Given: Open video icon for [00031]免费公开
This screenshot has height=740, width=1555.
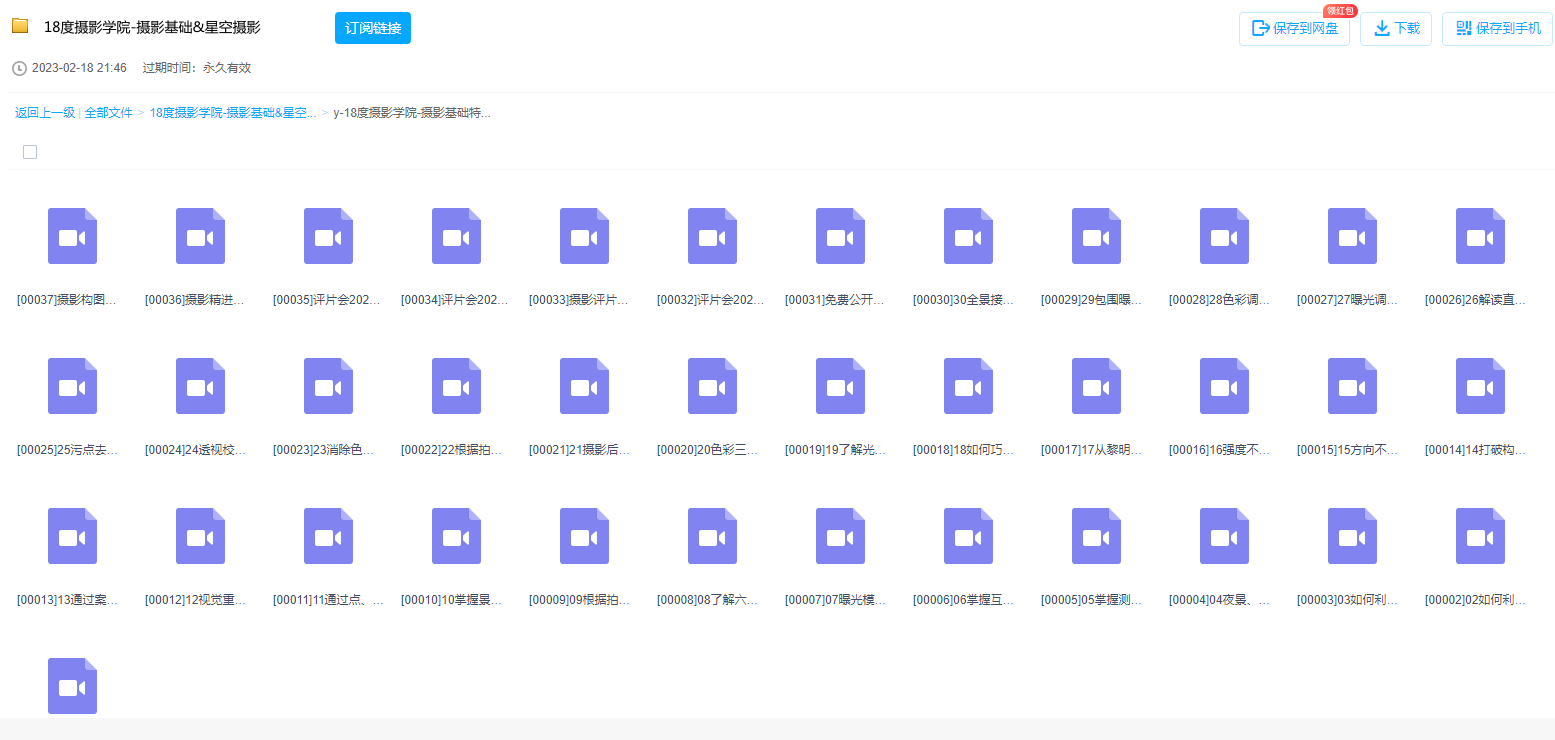Looking at the screenshot, I should click(840, 236).
